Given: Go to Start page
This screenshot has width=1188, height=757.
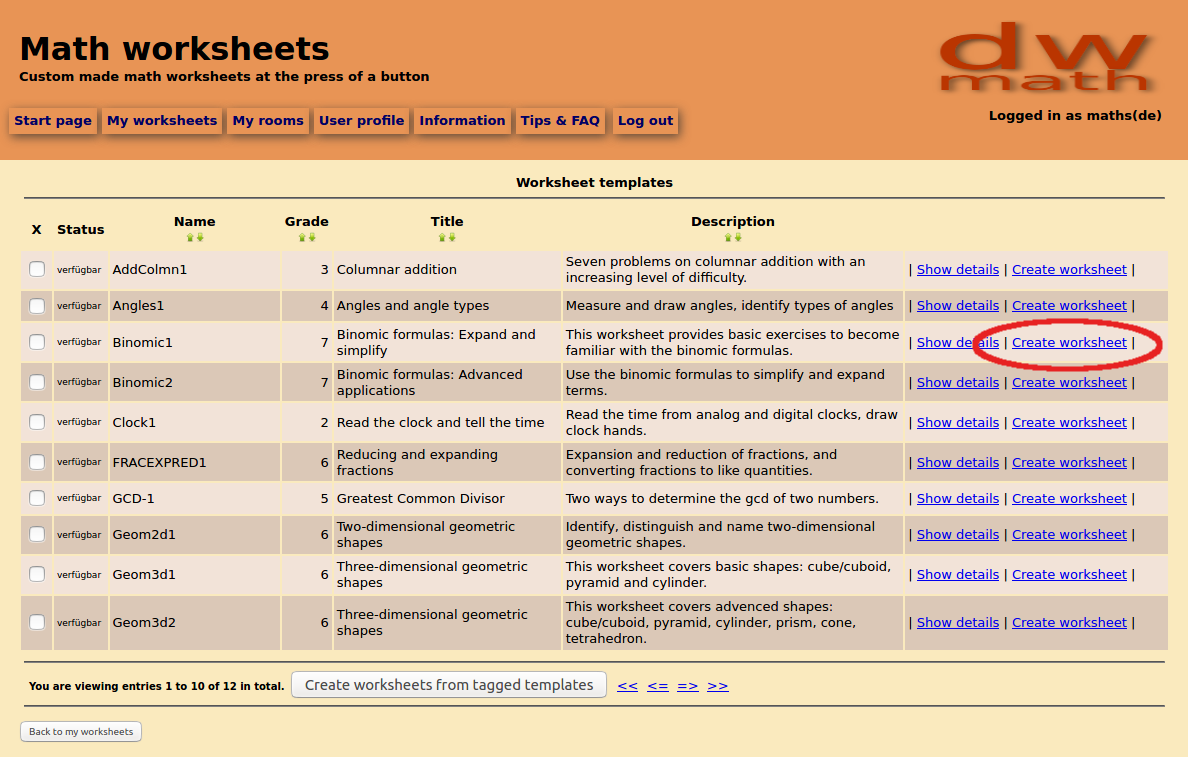Looking at the screenshot, I should tap(53, 120).
